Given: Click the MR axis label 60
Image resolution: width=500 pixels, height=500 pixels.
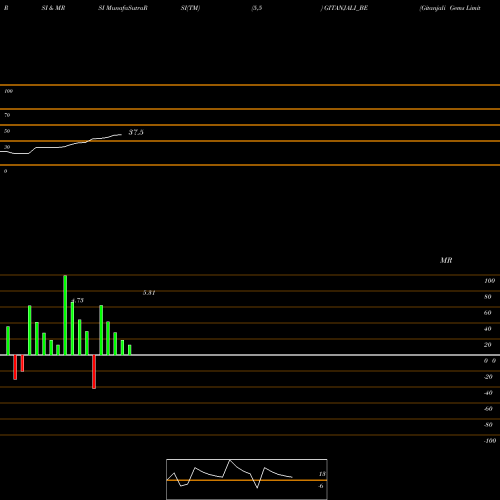Looking at the screenshot, I should tap(488, 313).
